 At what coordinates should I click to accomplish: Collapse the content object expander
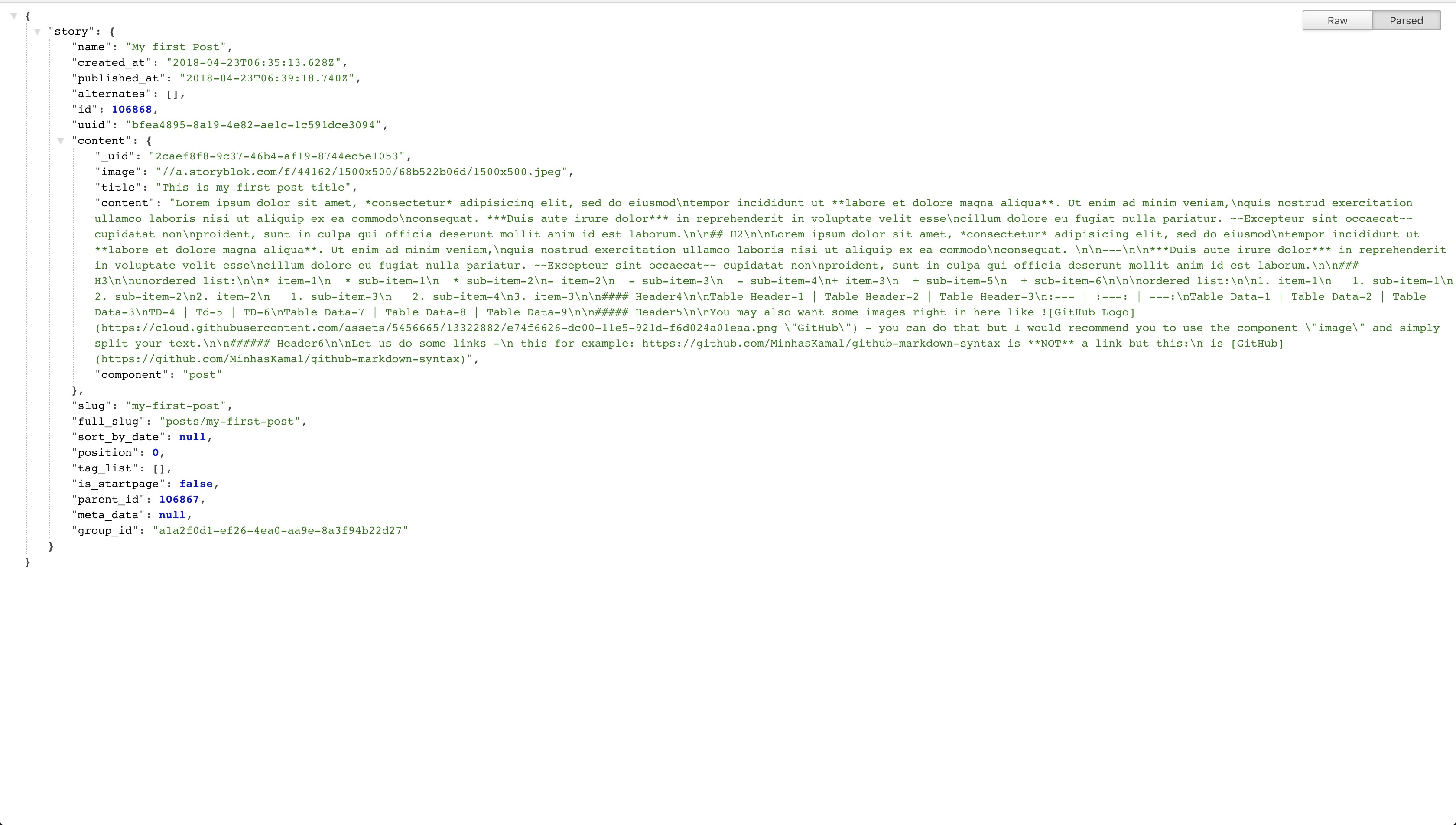[62, 140]
